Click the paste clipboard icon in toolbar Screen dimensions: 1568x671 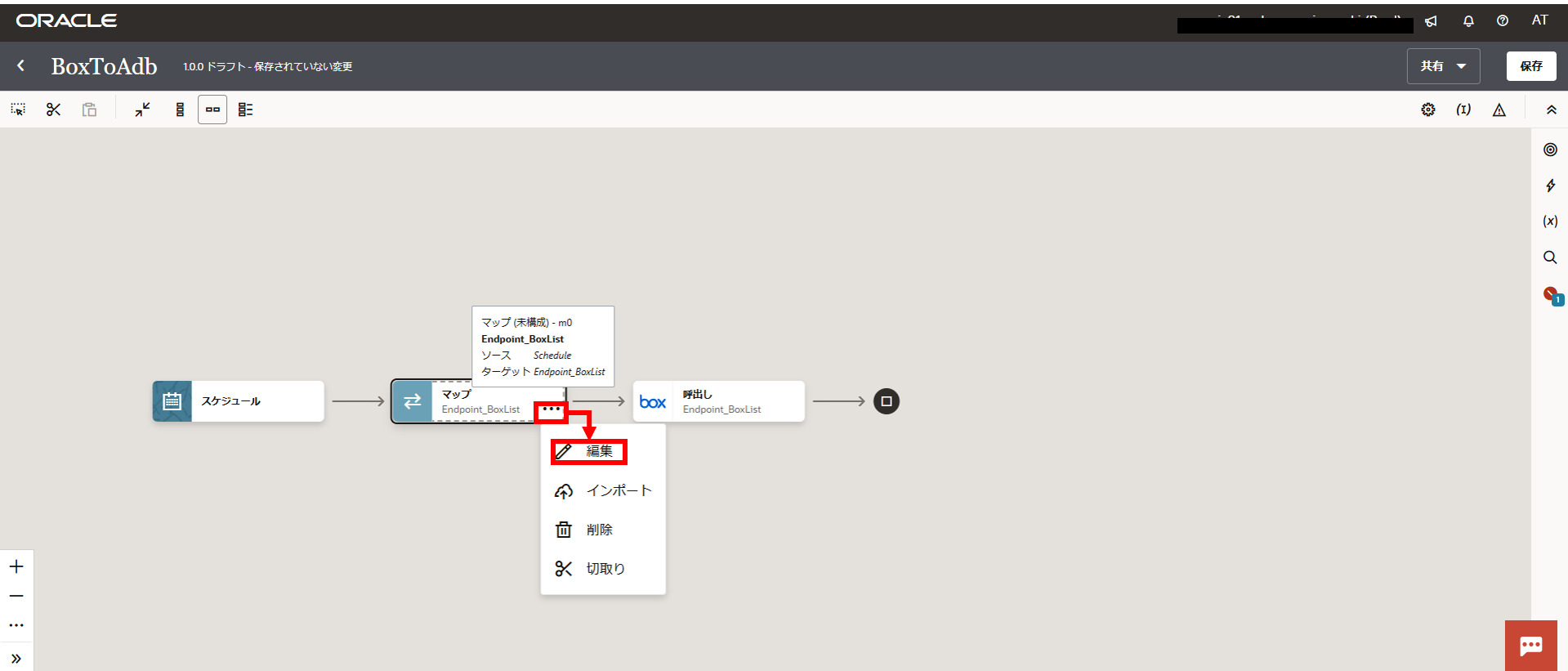pos(90,110)
